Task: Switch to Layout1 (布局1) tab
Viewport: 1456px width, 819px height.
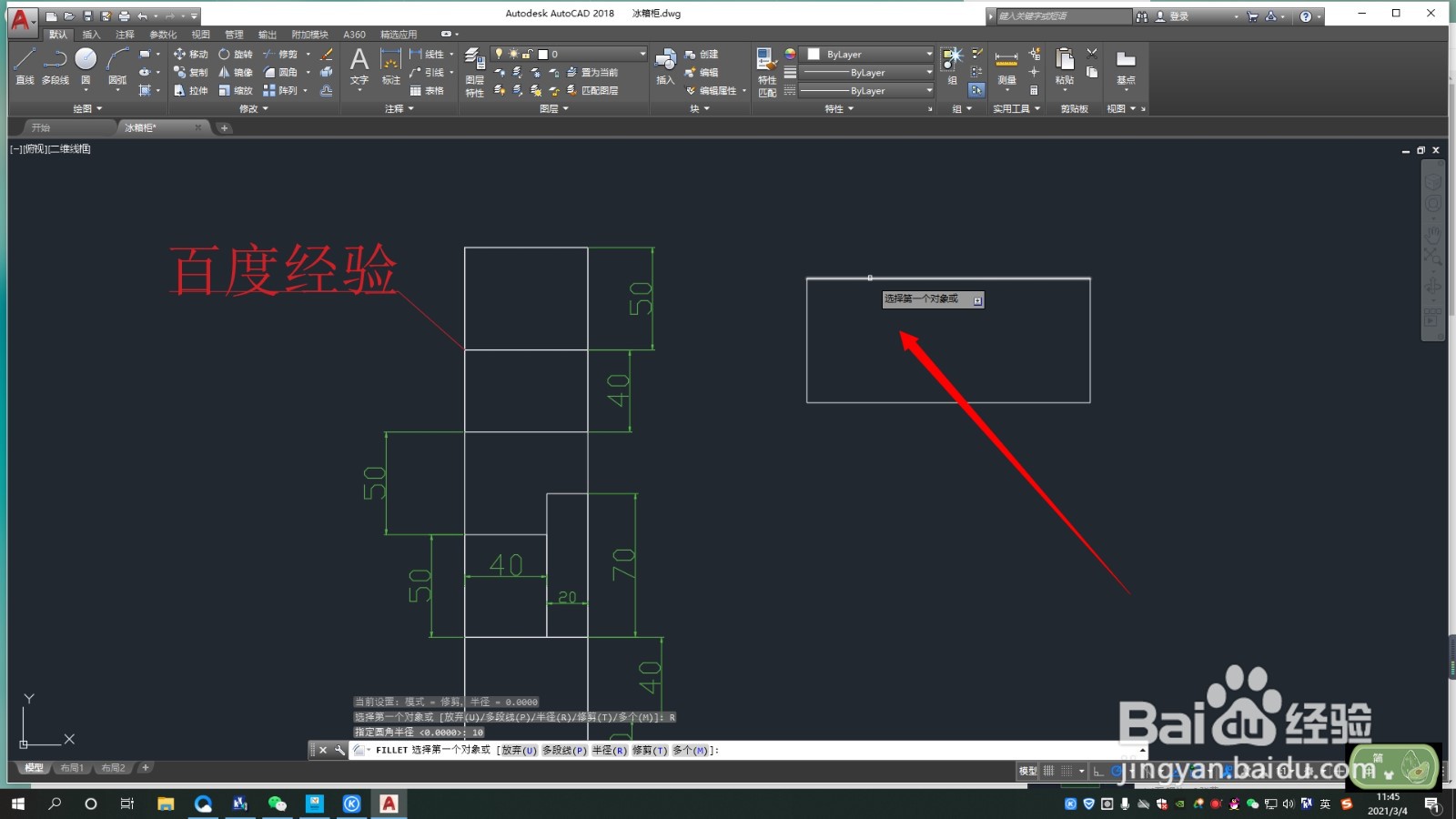Action: point(72,768)
